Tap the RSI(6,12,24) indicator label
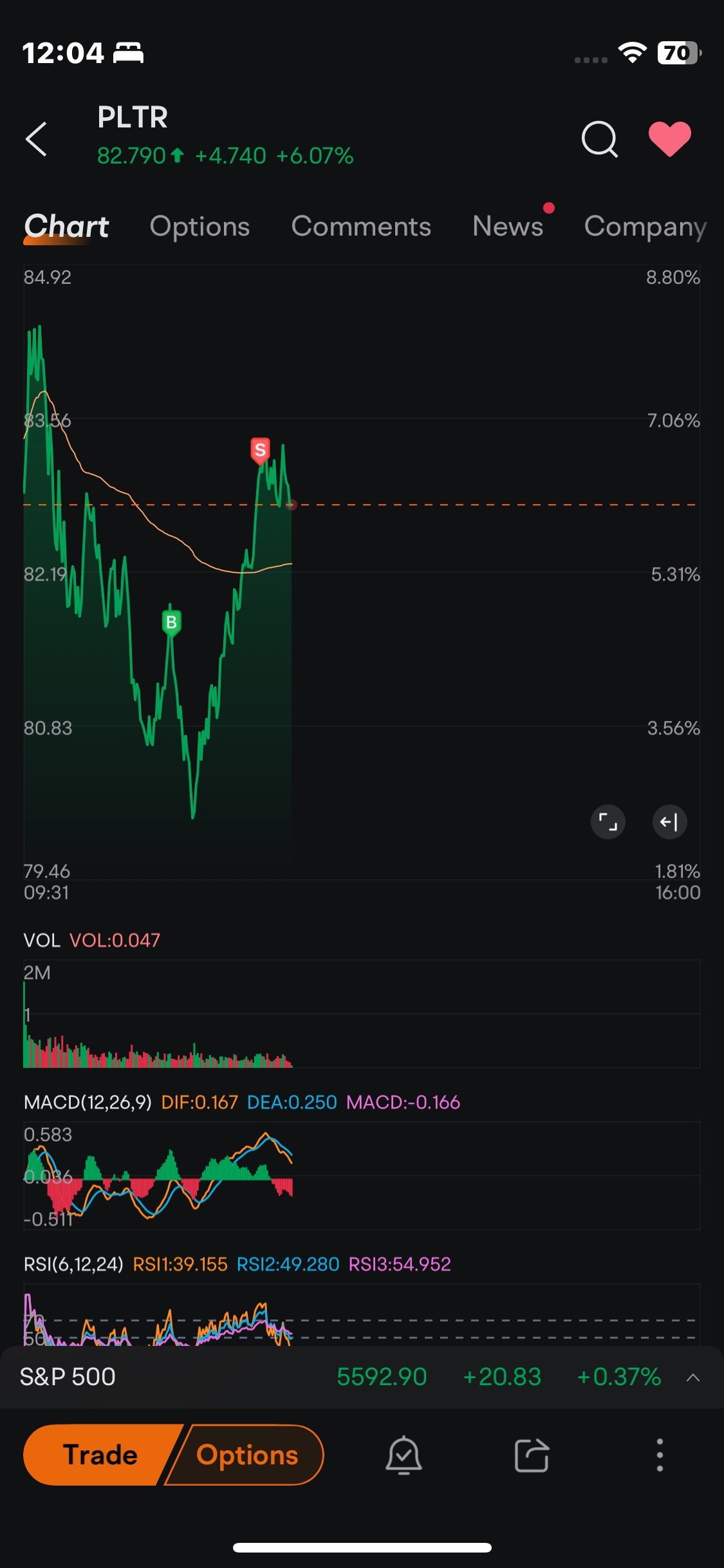Image resolution: width=724 pixels, height=1568 pixels. pyautogui.click(x=73, y=1264)
